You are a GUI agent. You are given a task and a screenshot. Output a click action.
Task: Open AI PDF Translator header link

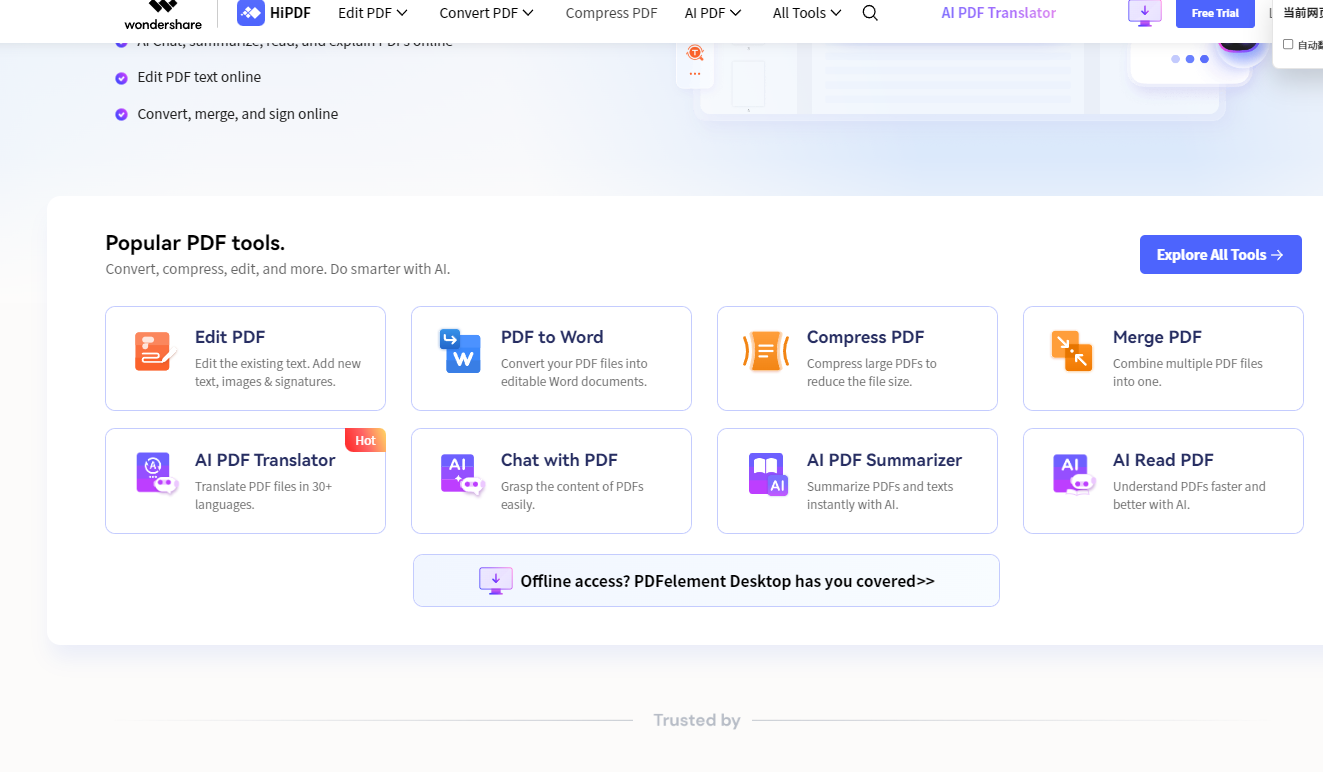[998, 13]
